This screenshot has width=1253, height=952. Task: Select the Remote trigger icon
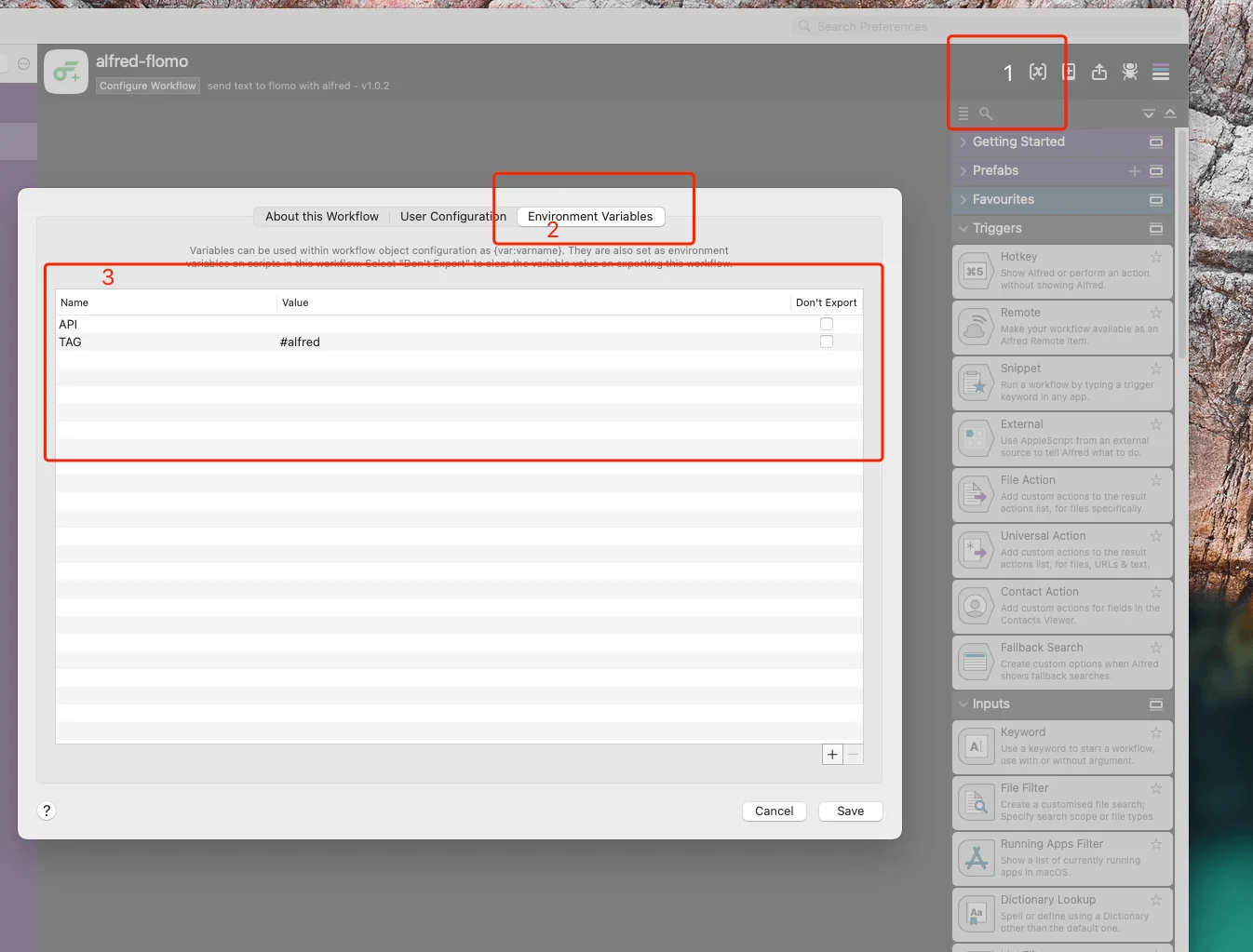pyautogui.click(x=975, y=327)
